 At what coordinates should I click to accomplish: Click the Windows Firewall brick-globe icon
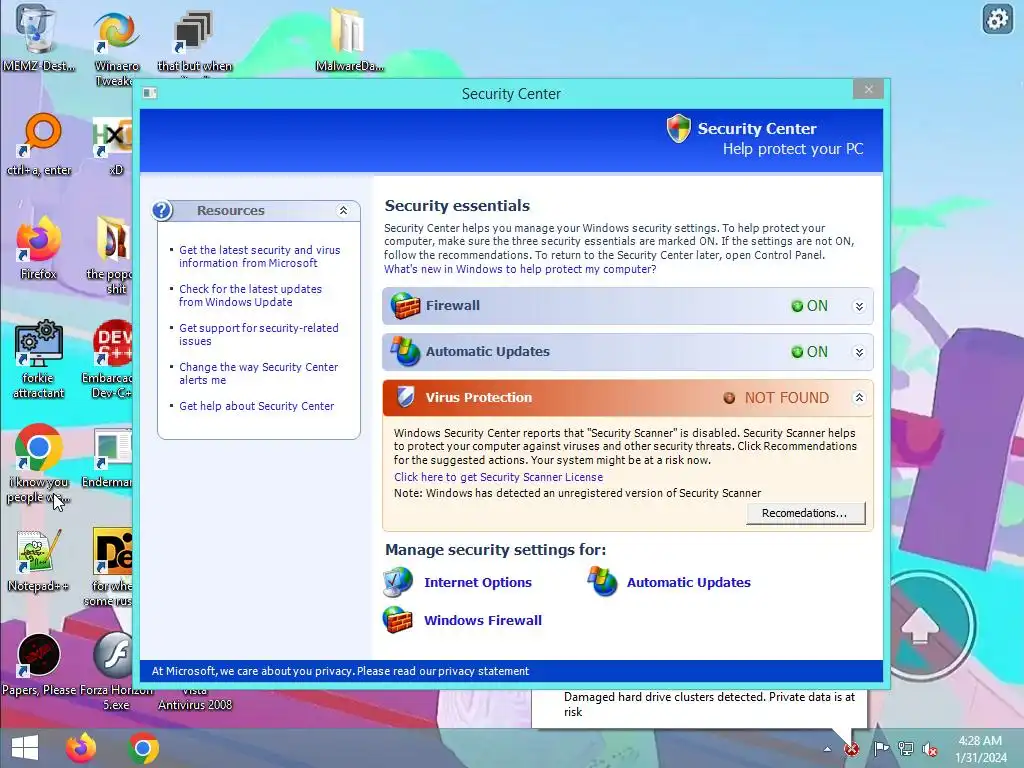point(398,620)
